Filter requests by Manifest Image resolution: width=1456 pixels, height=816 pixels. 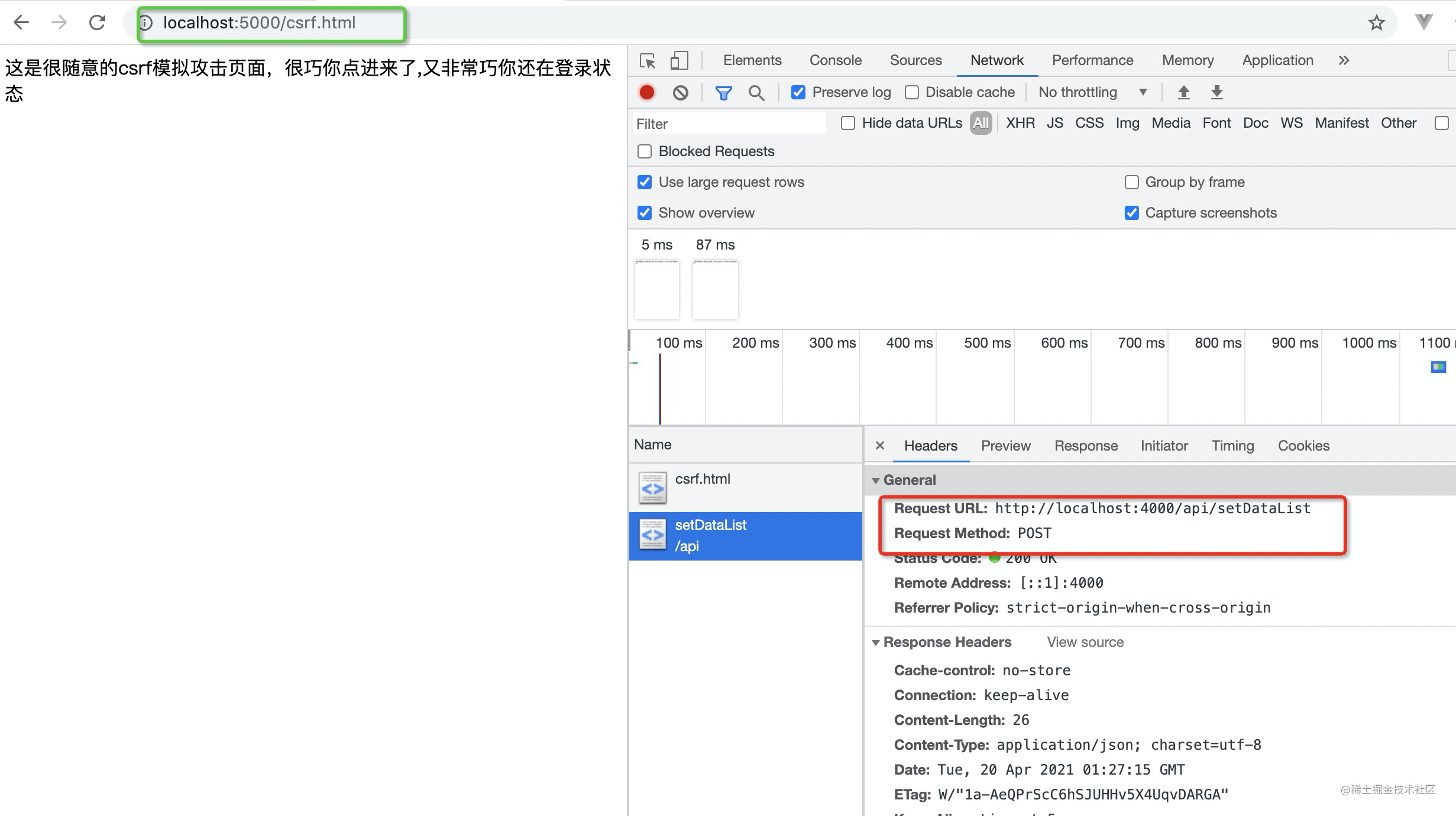pyautogui.click(x=1342, y=123)
